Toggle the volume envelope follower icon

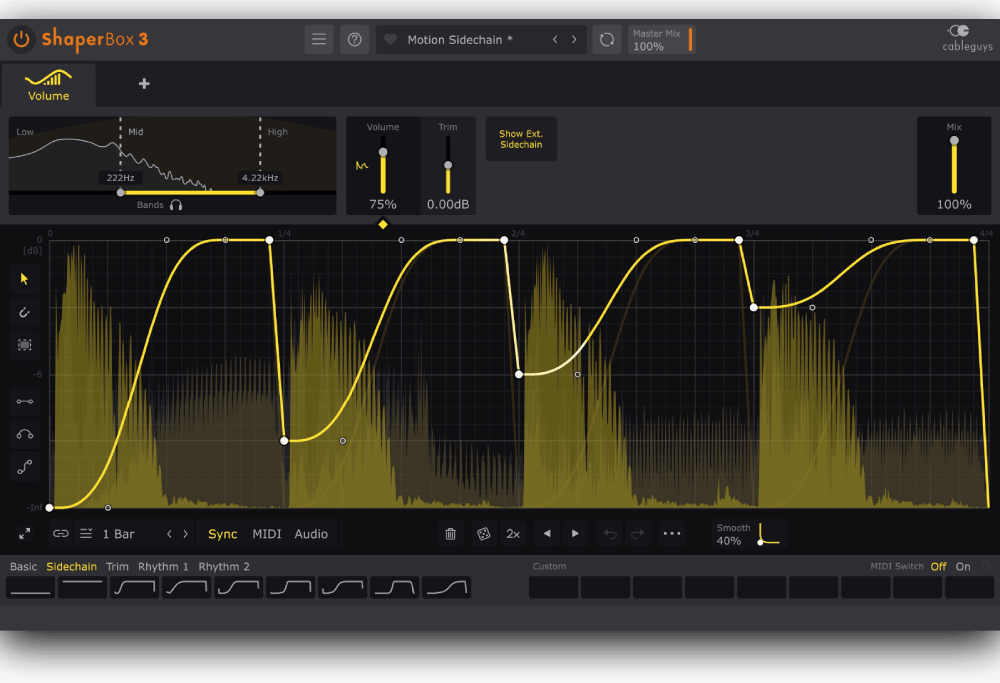pyautogui.click(x=362, y=166)
